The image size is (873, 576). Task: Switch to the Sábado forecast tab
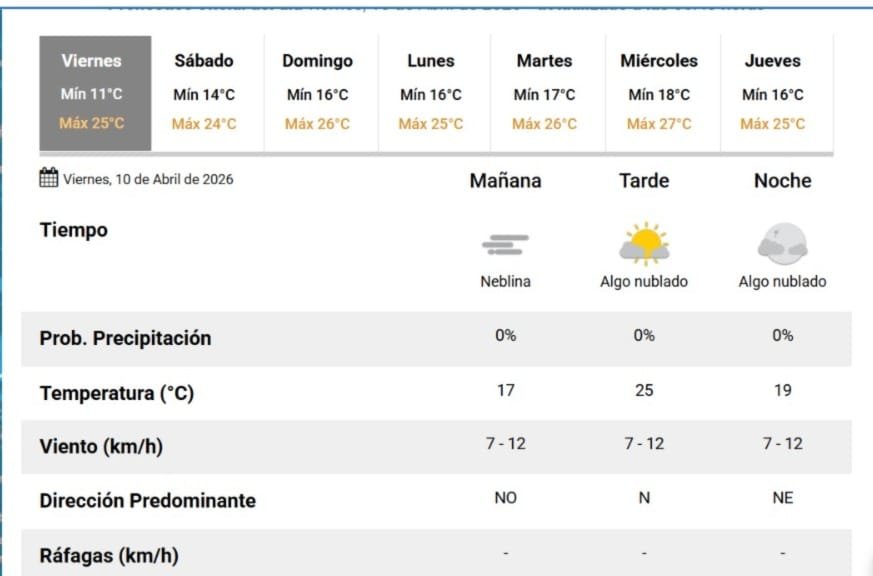pos(207,93)
